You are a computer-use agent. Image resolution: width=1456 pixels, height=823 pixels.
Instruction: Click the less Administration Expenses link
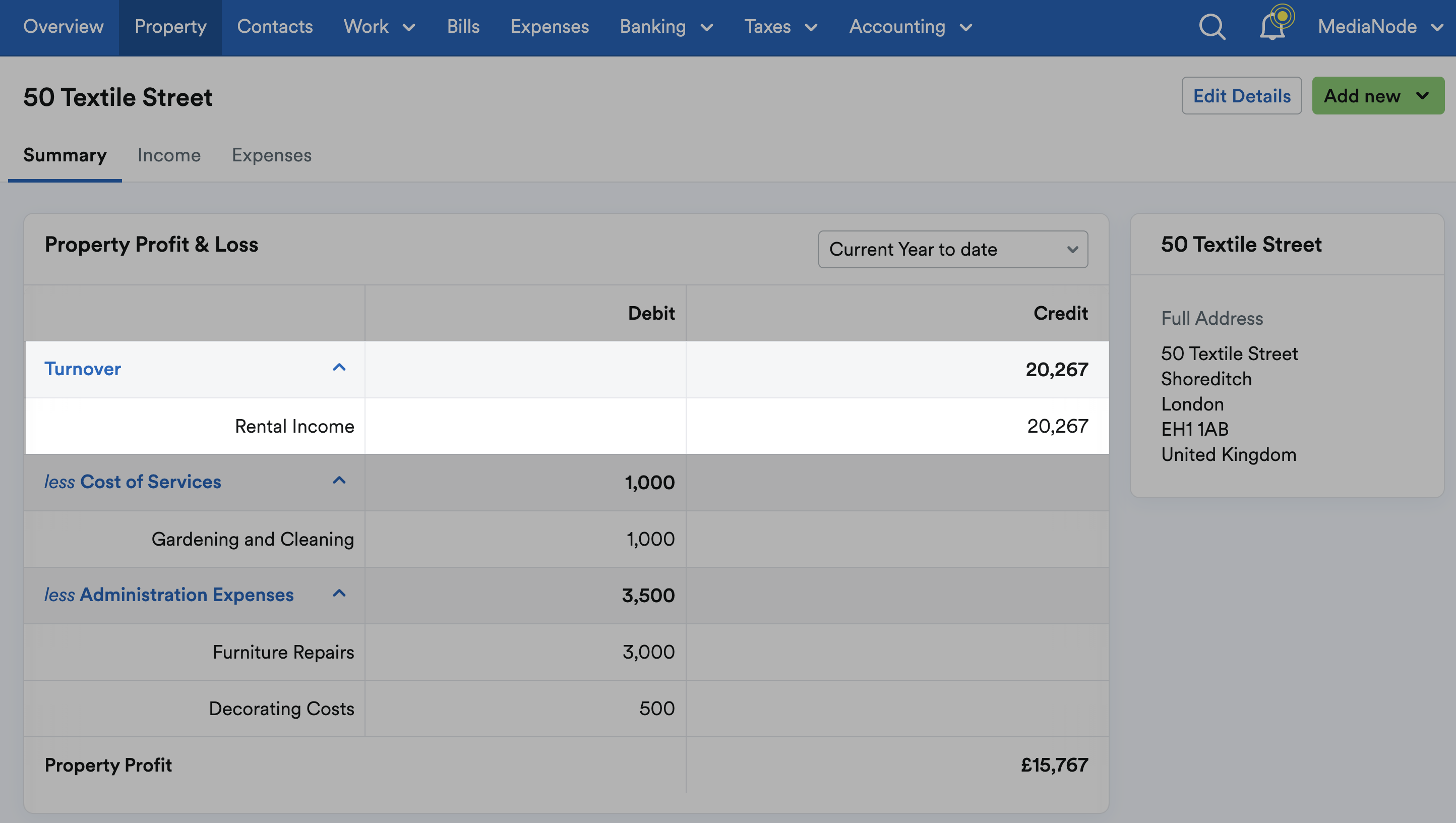(169, 595)
